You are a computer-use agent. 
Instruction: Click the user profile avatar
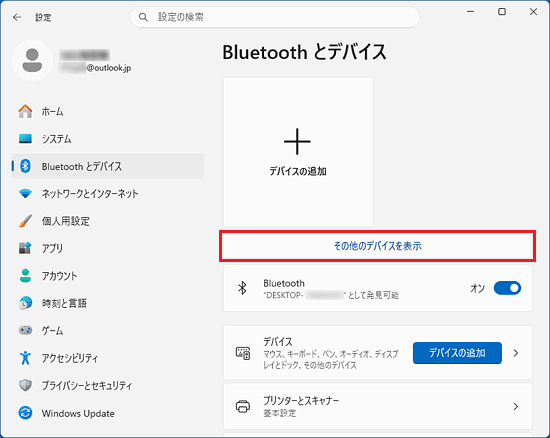click(32, 60)
